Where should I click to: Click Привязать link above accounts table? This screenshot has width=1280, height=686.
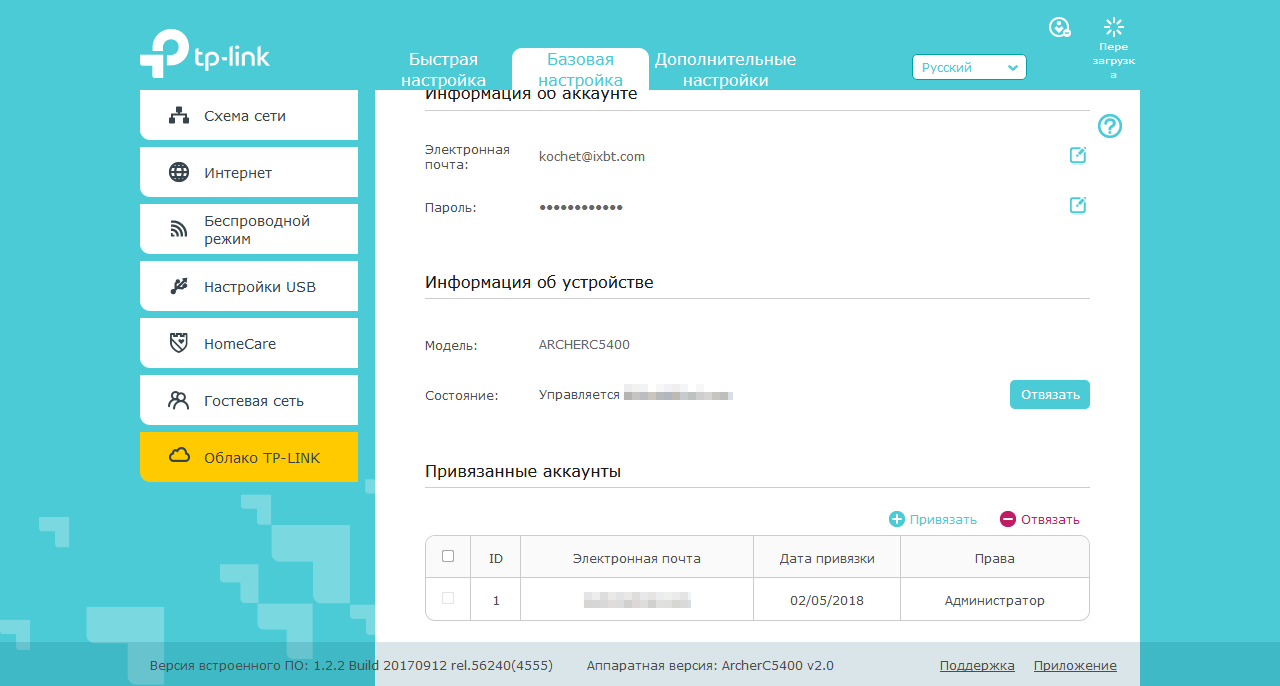[x=943, y=519]
